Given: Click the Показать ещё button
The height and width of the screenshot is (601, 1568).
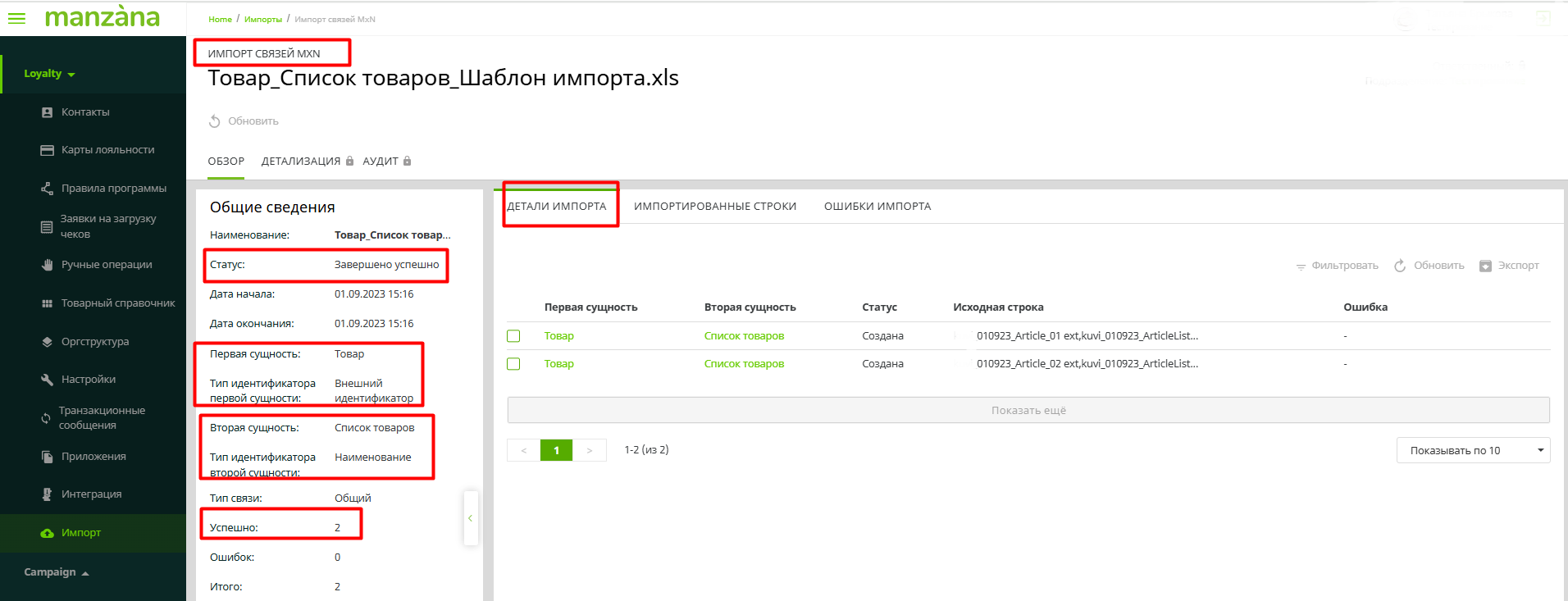Looking at the screenshot, I should coord(1028,411).
